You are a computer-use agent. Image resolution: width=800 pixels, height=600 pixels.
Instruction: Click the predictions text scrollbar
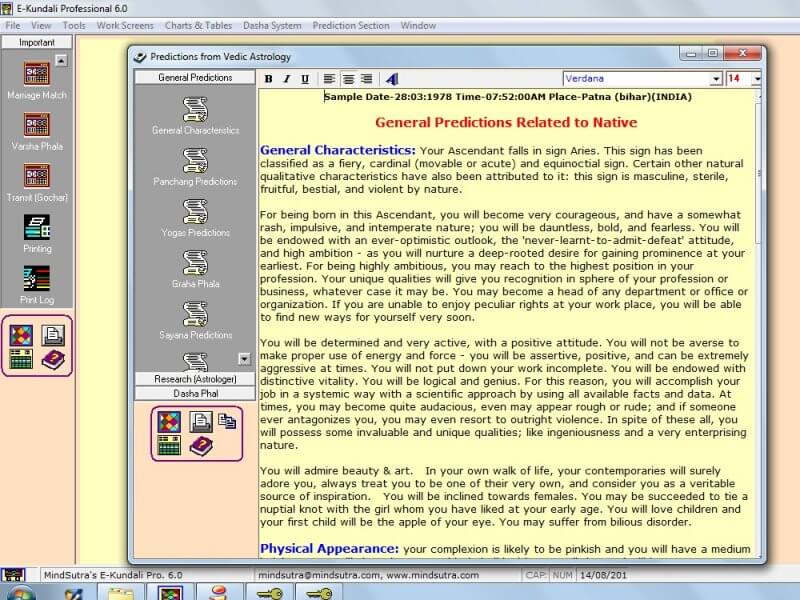pyautogui.click(x=758, y=173)
